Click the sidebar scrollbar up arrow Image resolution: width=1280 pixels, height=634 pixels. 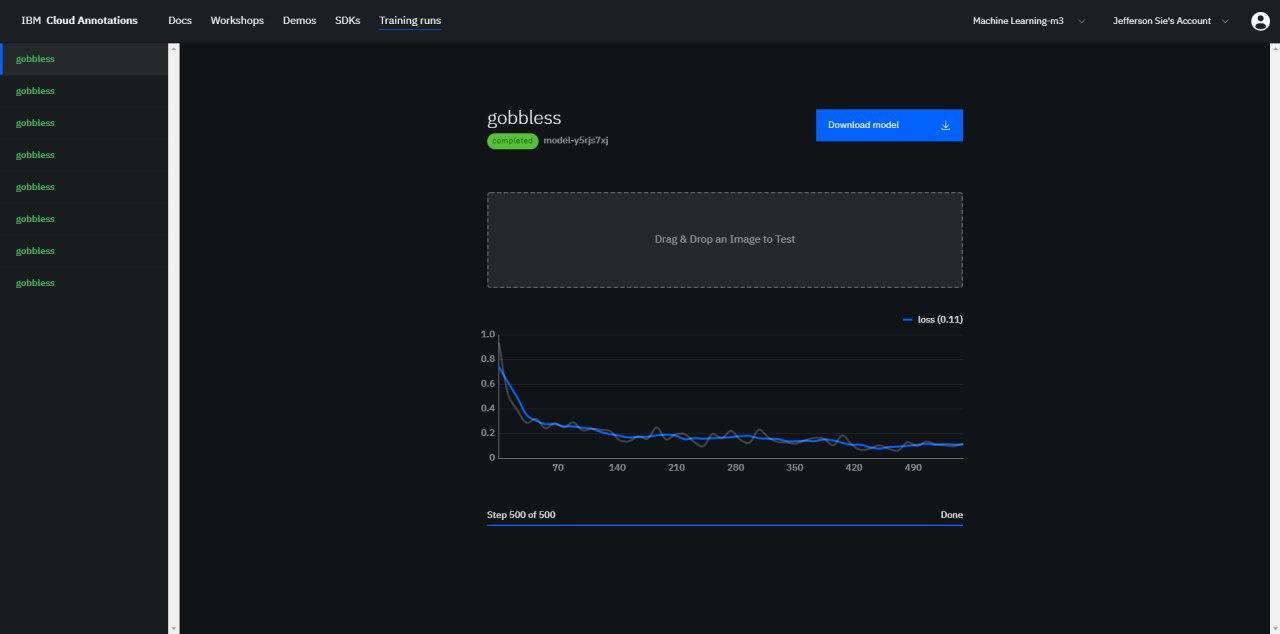click(x=174, y=47)
